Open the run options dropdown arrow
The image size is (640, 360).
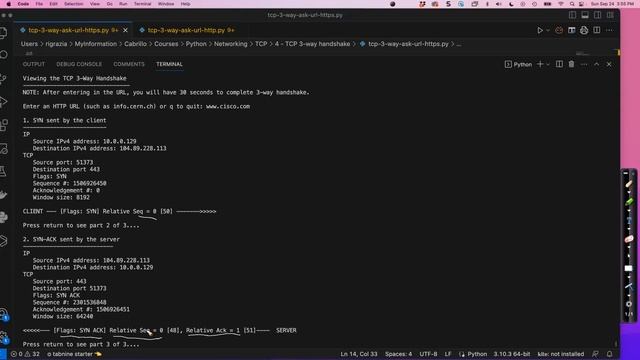pyautogui.click(x=548, y=30)
